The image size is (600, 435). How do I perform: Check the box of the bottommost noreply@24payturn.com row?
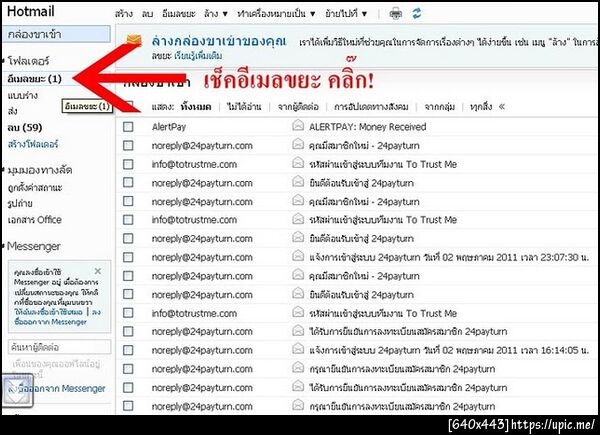128,406
